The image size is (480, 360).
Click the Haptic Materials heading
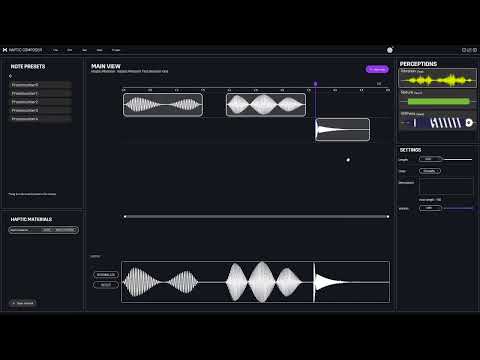tap(31, 219)
